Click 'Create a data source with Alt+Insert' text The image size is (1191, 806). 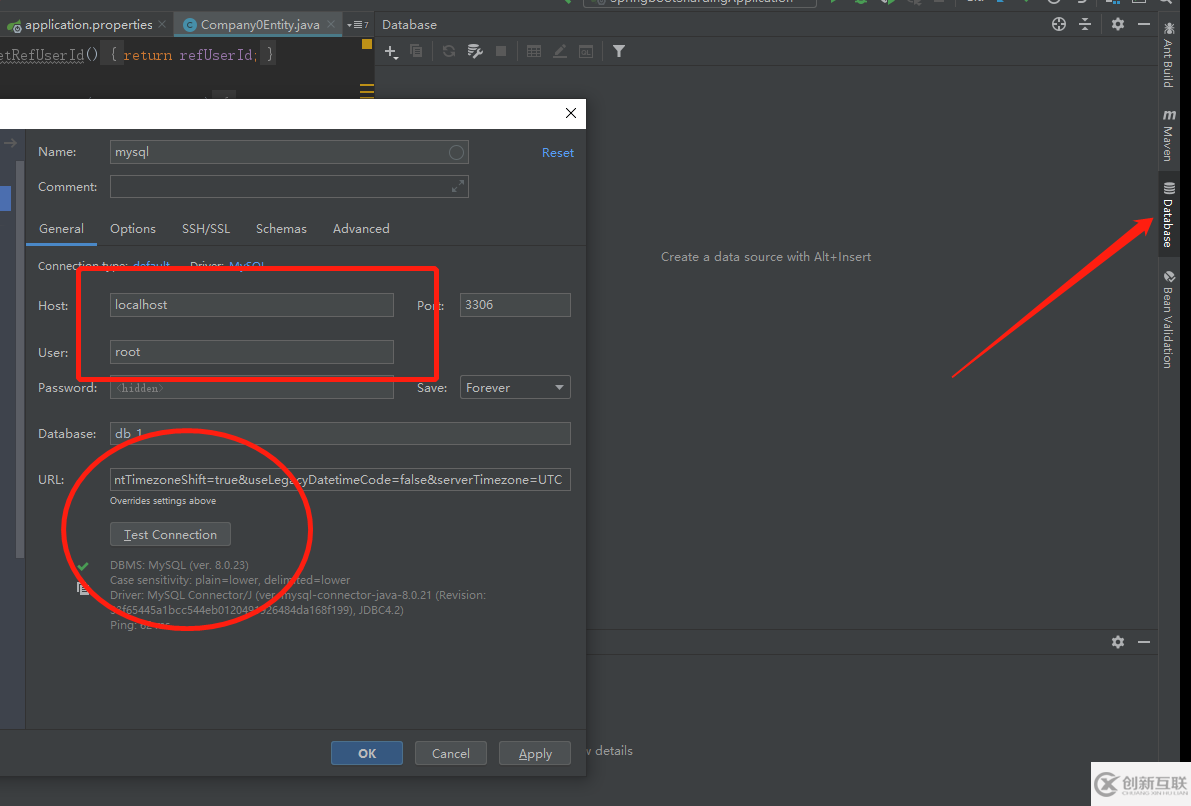click(x=766, y=257)
